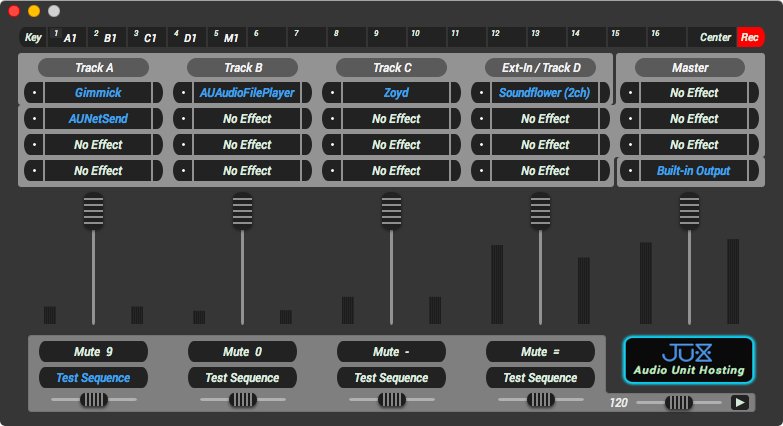
Task: Mute Track D with the Mute = button
Action: pos(540,352)
